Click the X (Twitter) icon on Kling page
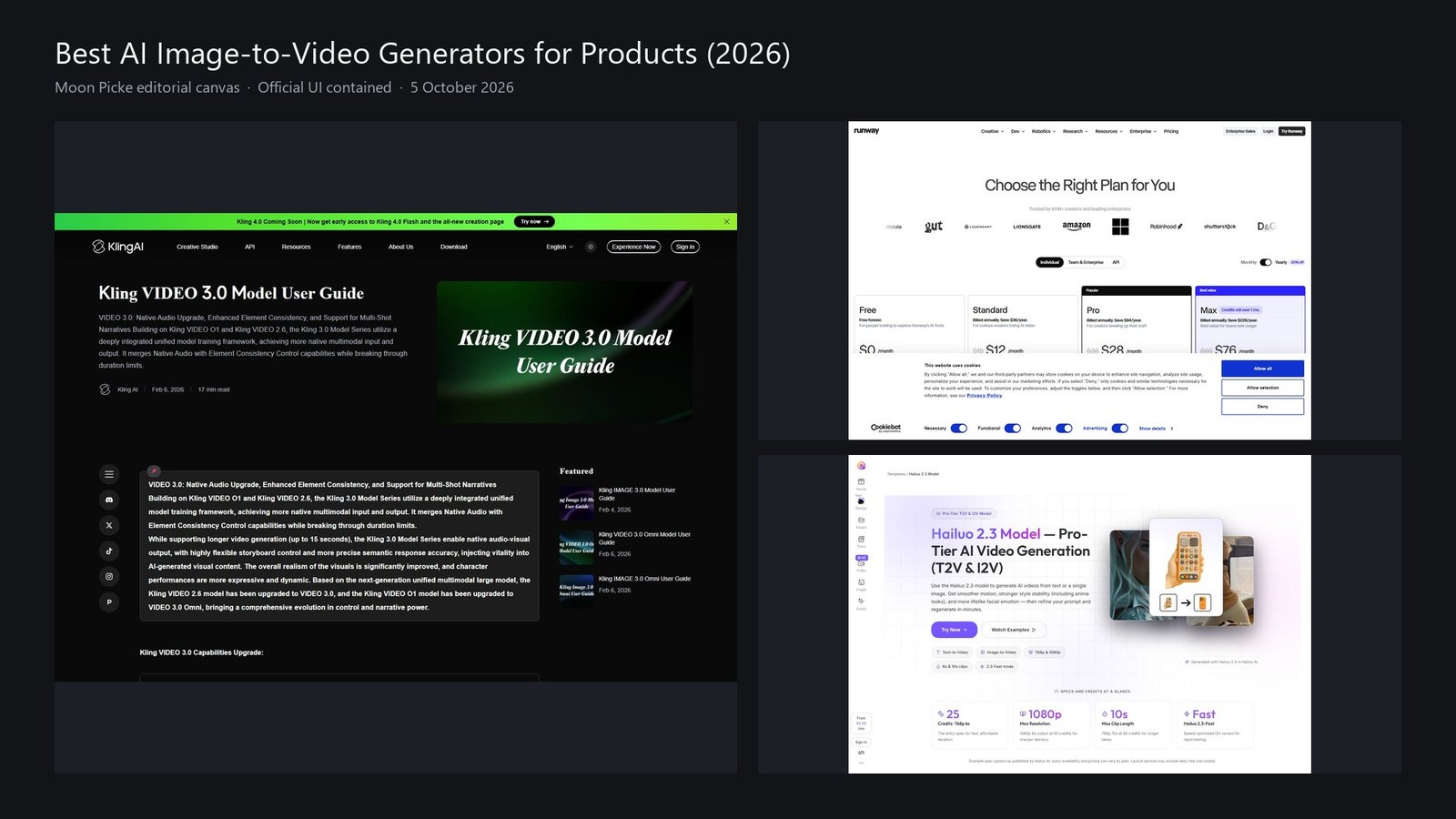1456x819 pixels. pyautogui.click(x=109, y=525)
